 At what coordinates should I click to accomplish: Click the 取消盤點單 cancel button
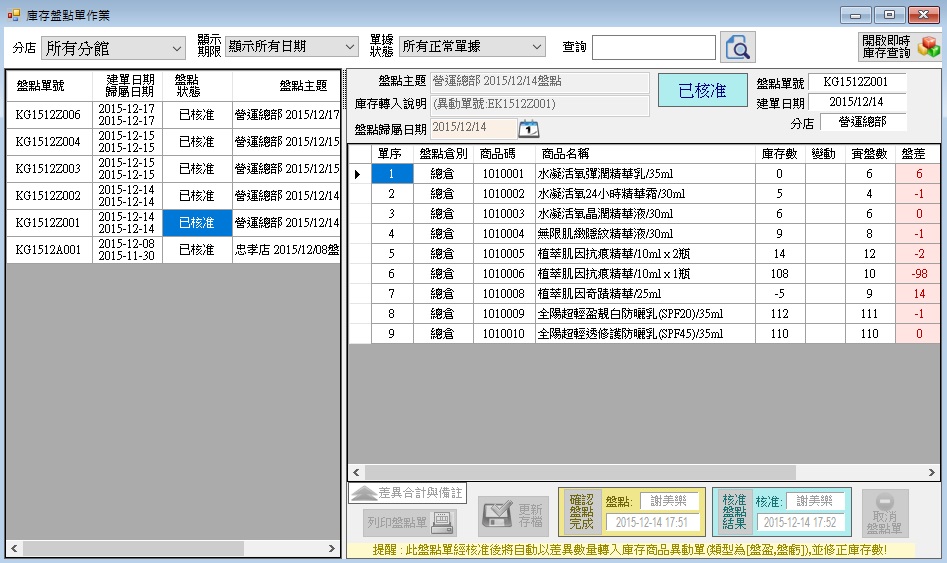click(x=884, y=514)
